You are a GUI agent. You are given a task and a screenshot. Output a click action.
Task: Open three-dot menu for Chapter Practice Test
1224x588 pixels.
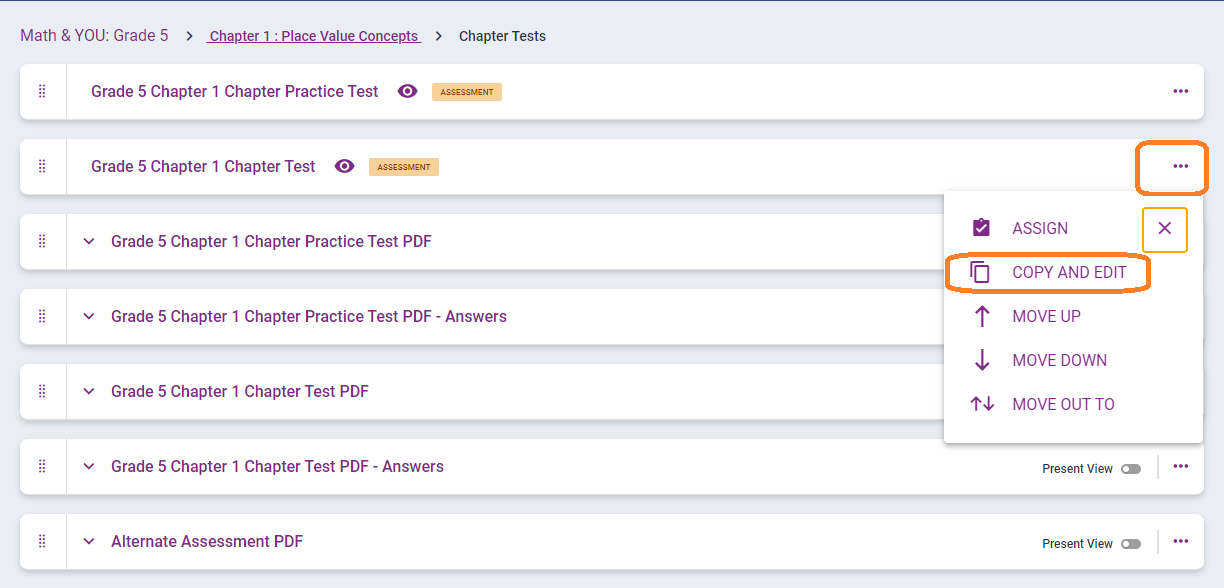point(1181,91)
